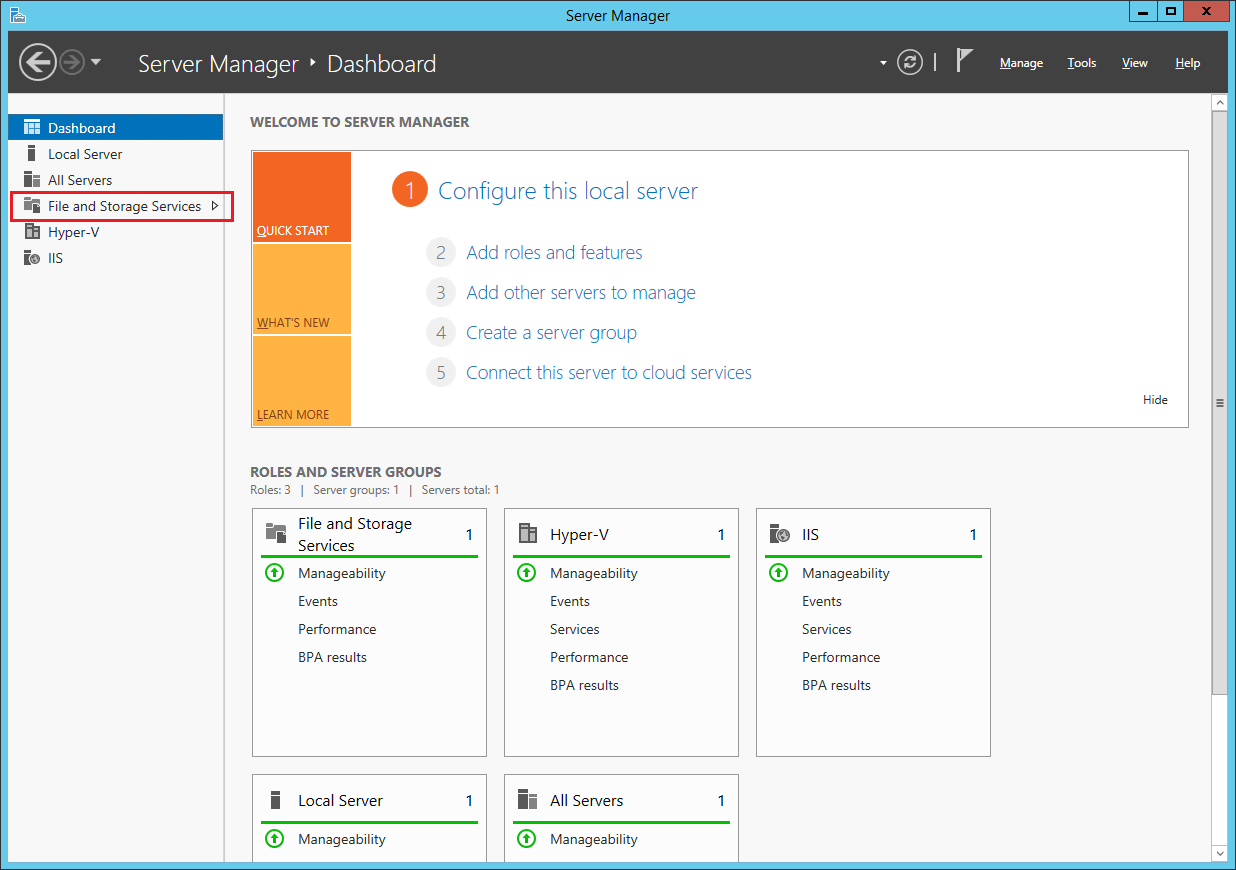The height and width of the screenshot is (870, 1236).
Task: Click the All Servers icon in sidebar
Action: pos(31,179)
